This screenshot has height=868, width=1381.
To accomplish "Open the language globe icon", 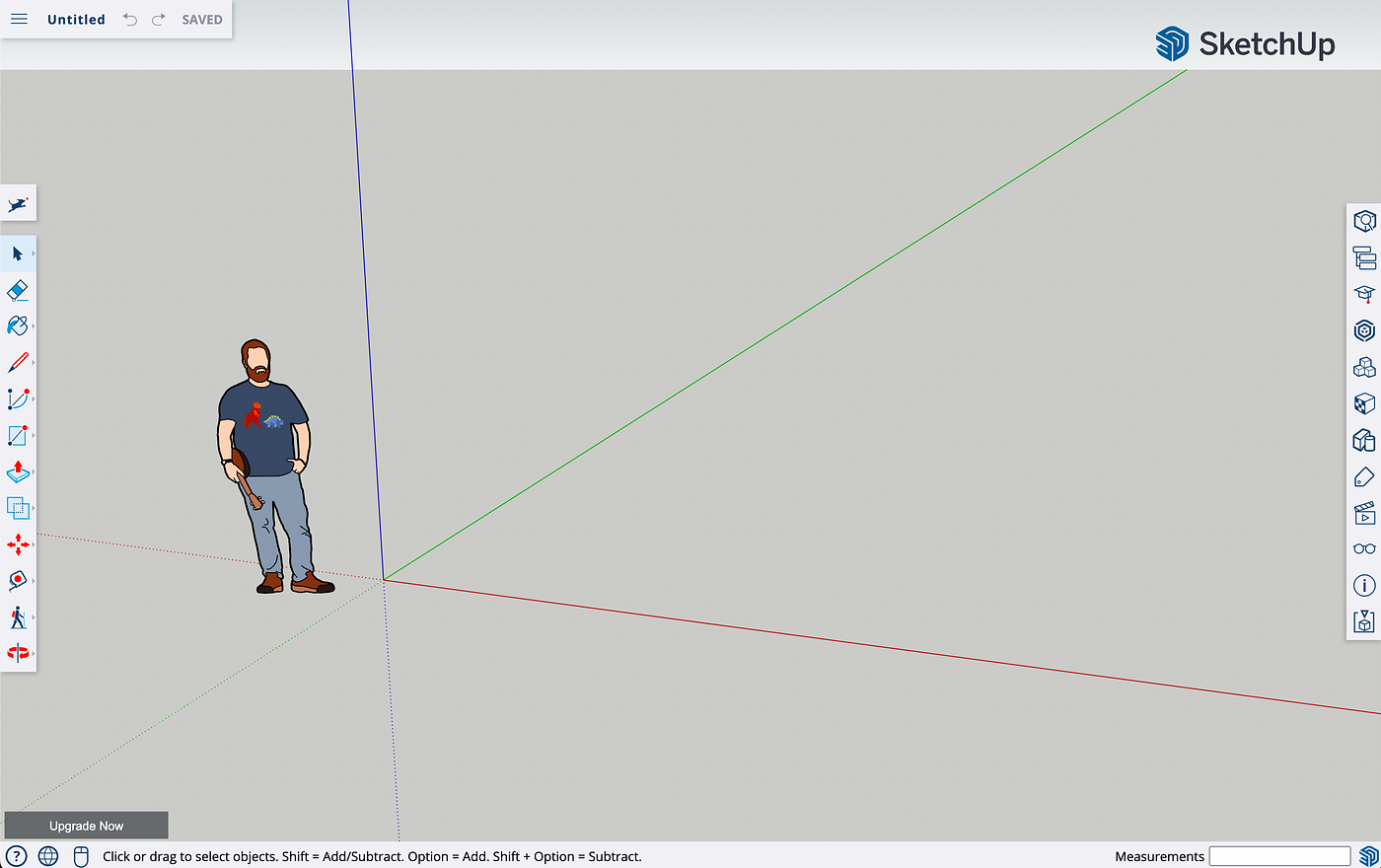I will point(48,855).
